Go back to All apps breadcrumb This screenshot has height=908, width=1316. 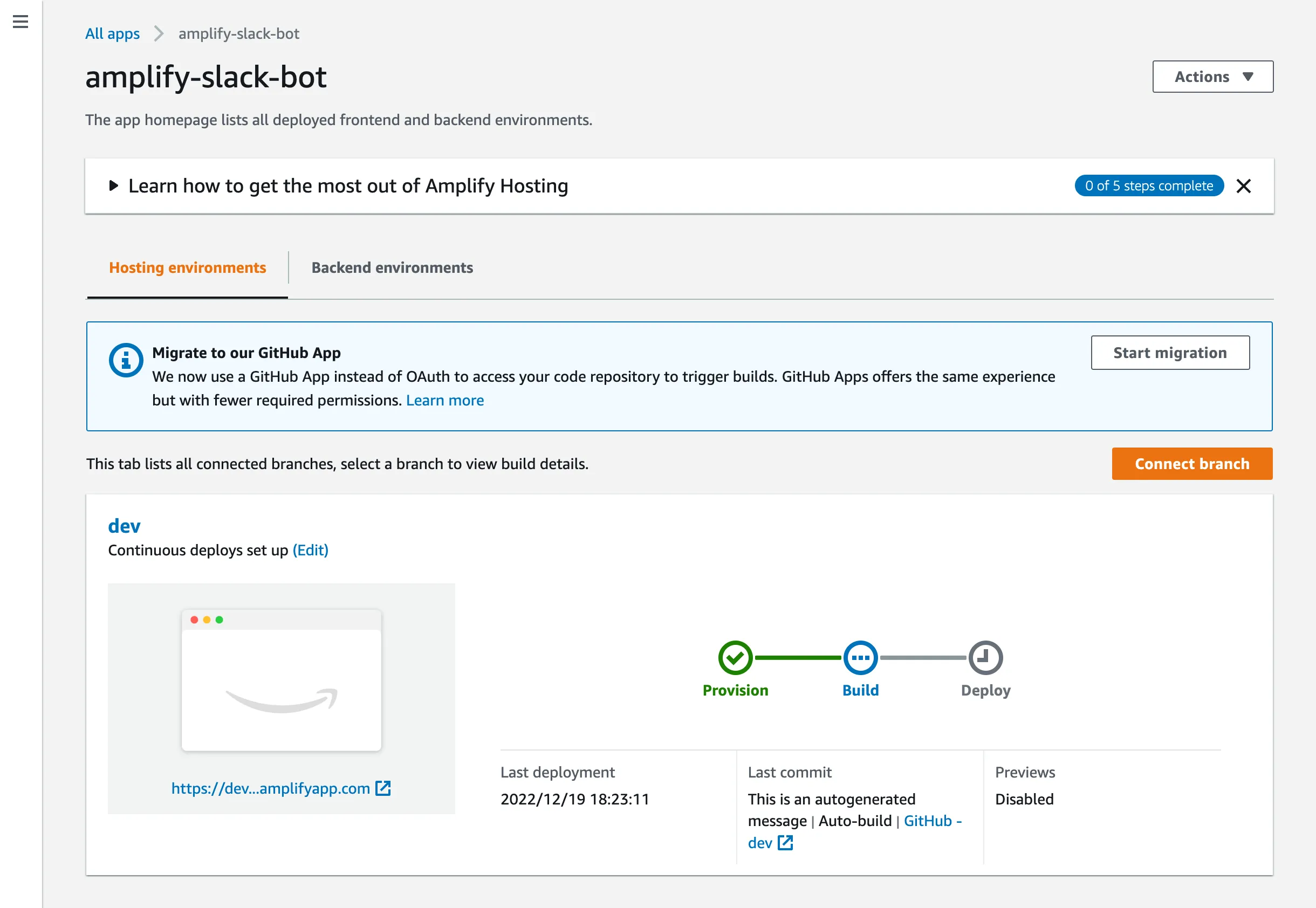[x=112, y=33]
